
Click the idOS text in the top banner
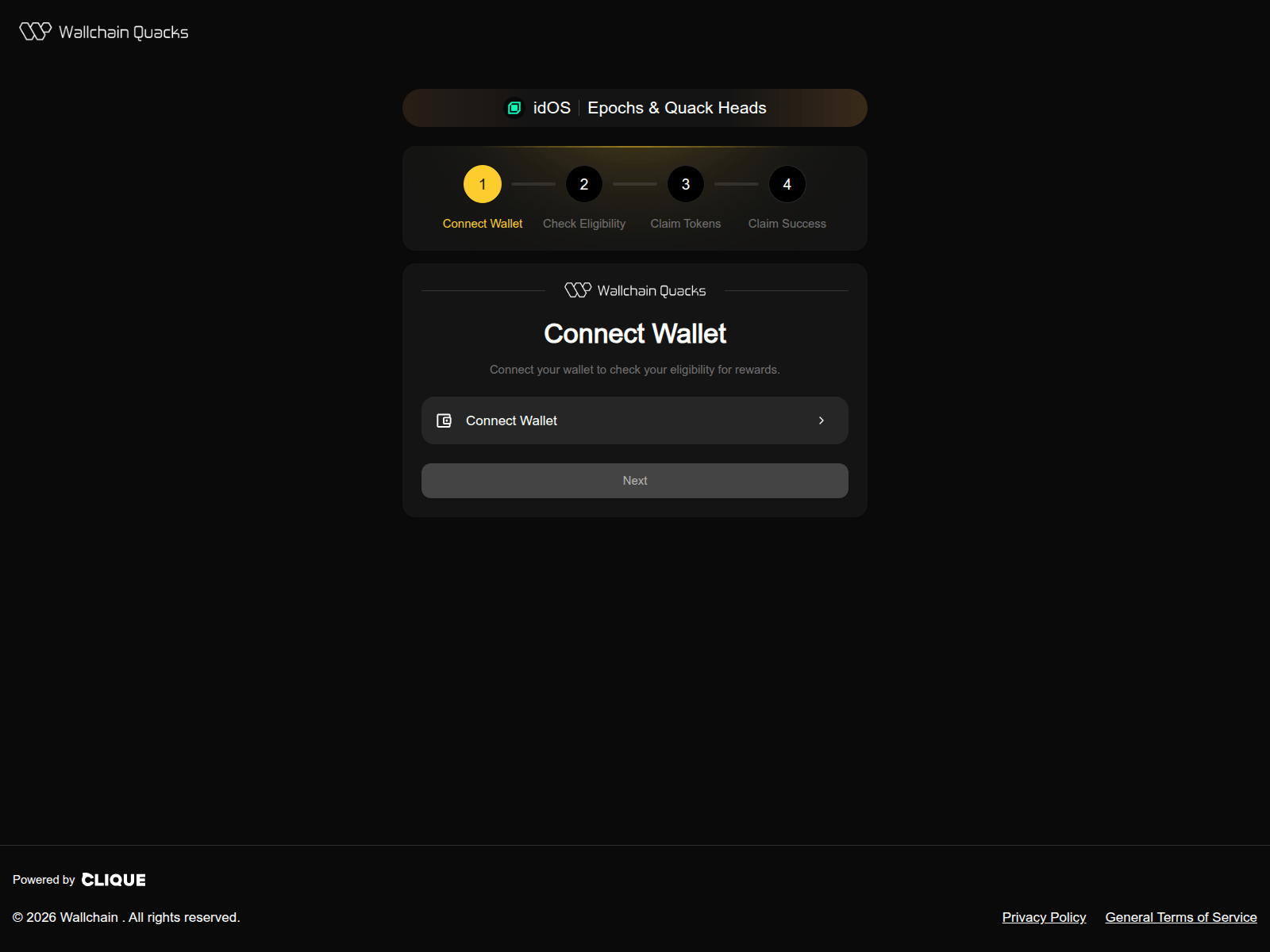click(x=553, y=107)
